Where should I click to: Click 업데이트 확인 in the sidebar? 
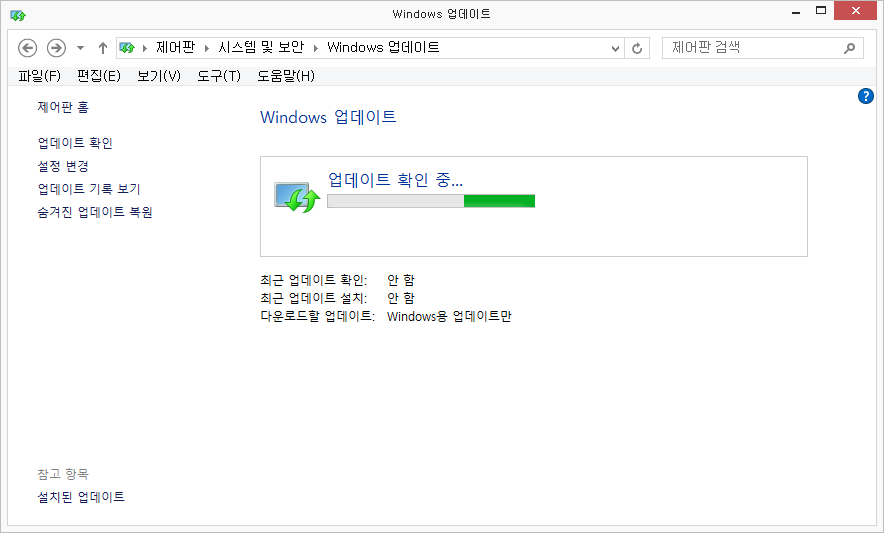click(75, 143)
